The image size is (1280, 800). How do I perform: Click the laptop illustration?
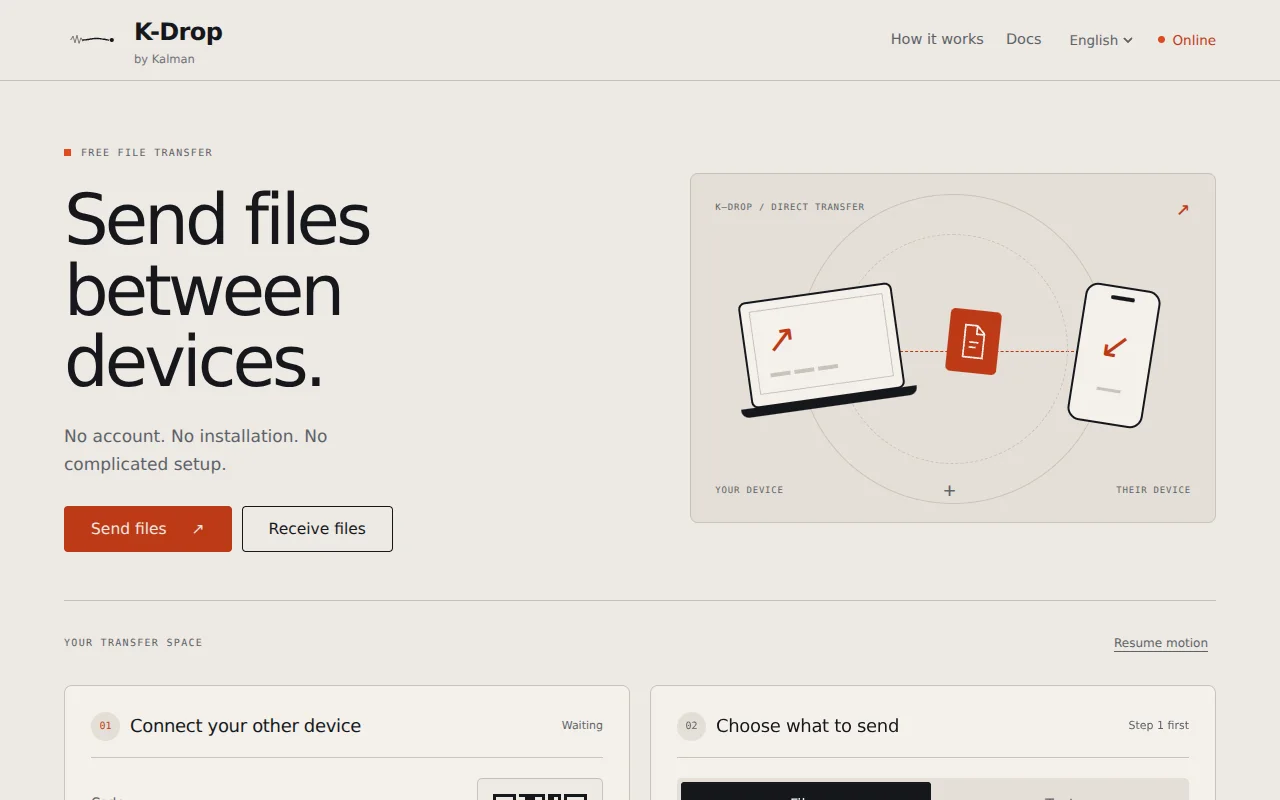[x=827, y=350]
